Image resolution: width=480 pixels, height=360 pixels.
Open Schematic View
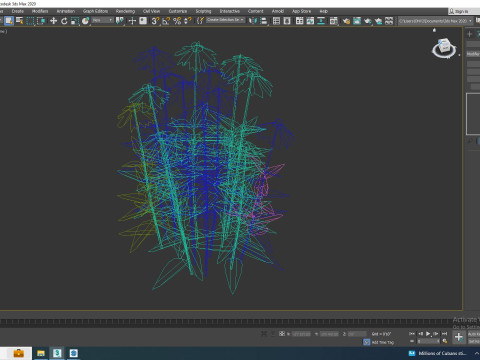point(321,21)
